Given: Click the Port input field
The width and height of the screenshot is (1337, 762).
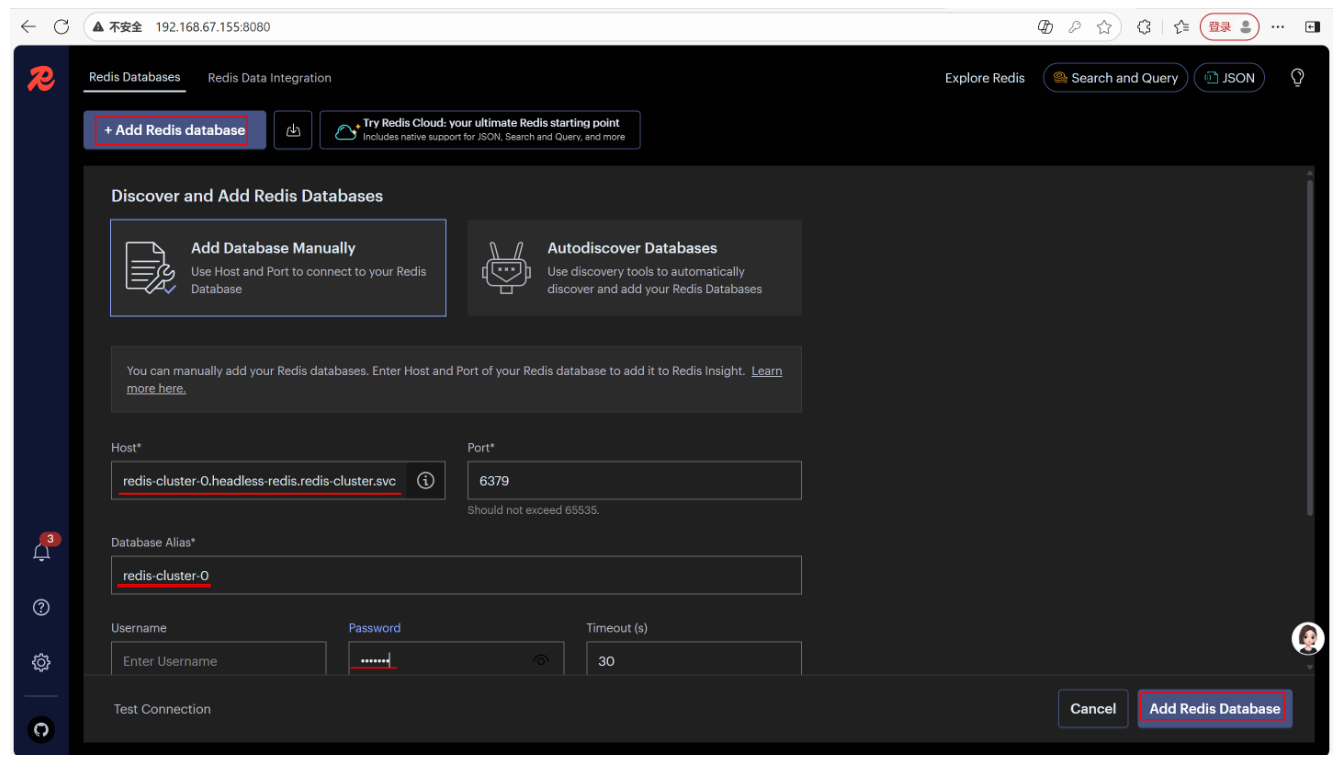Looking at the screenshot, I should (634, 480).
